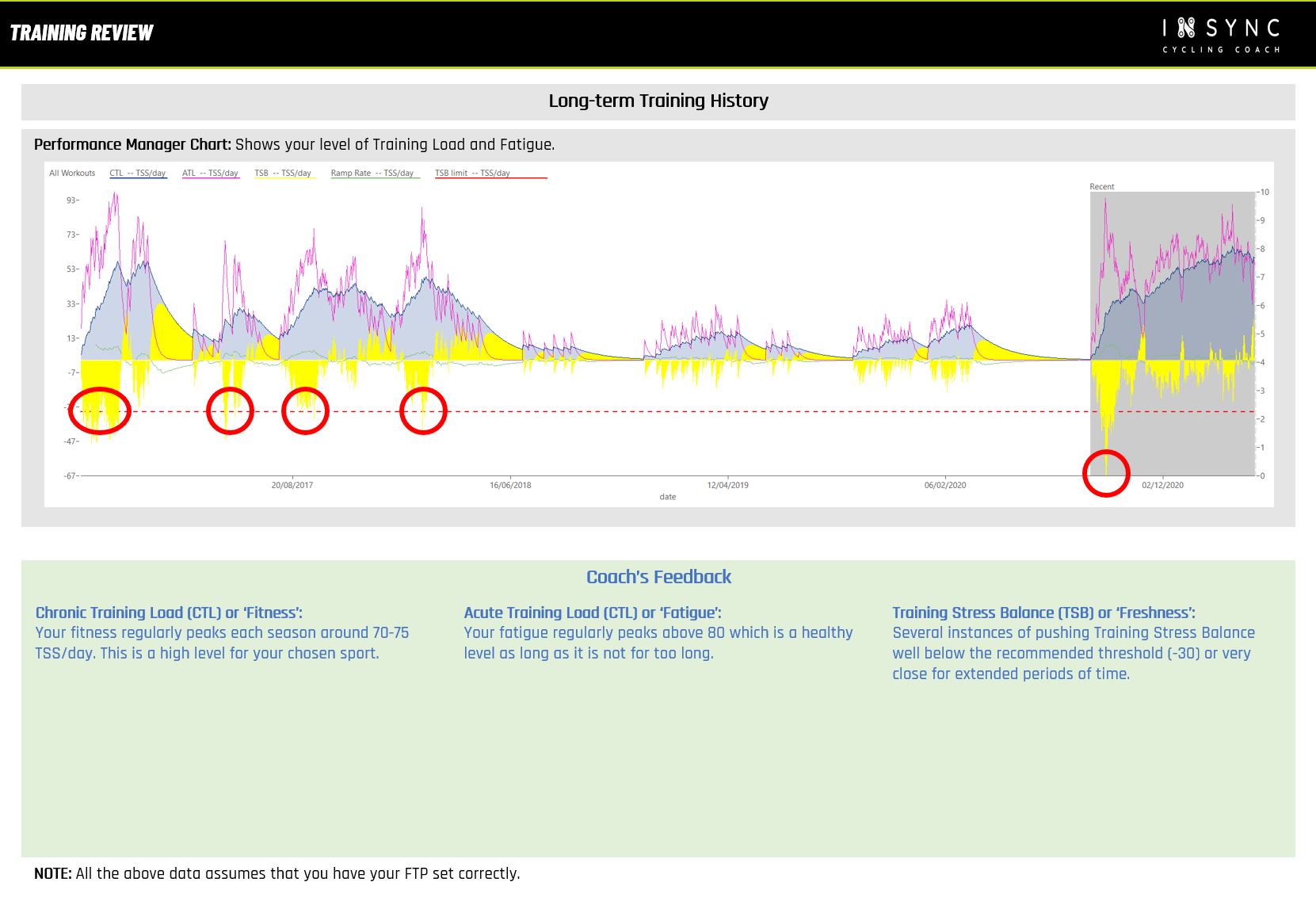The height and width of the screenshot is (901, 1316).
Task: Click the 10 value on right axis
Action: [1265, 192]
